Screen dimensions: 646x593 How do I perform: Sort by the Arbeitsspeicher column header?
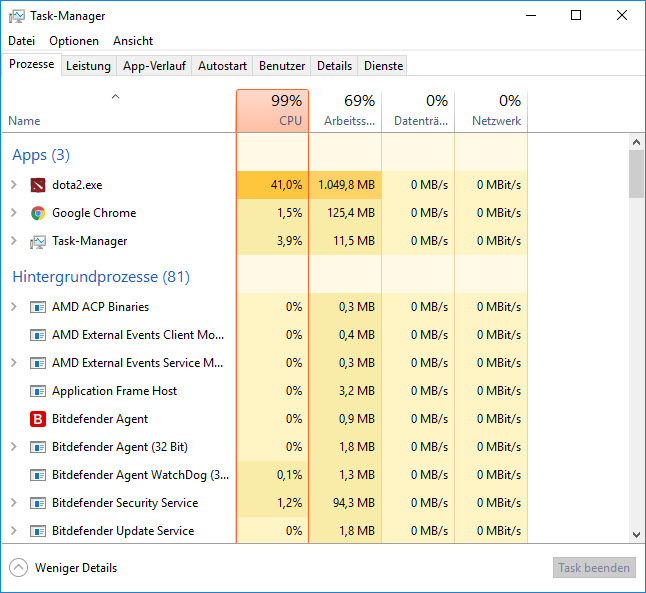click(x=345, y=111)
